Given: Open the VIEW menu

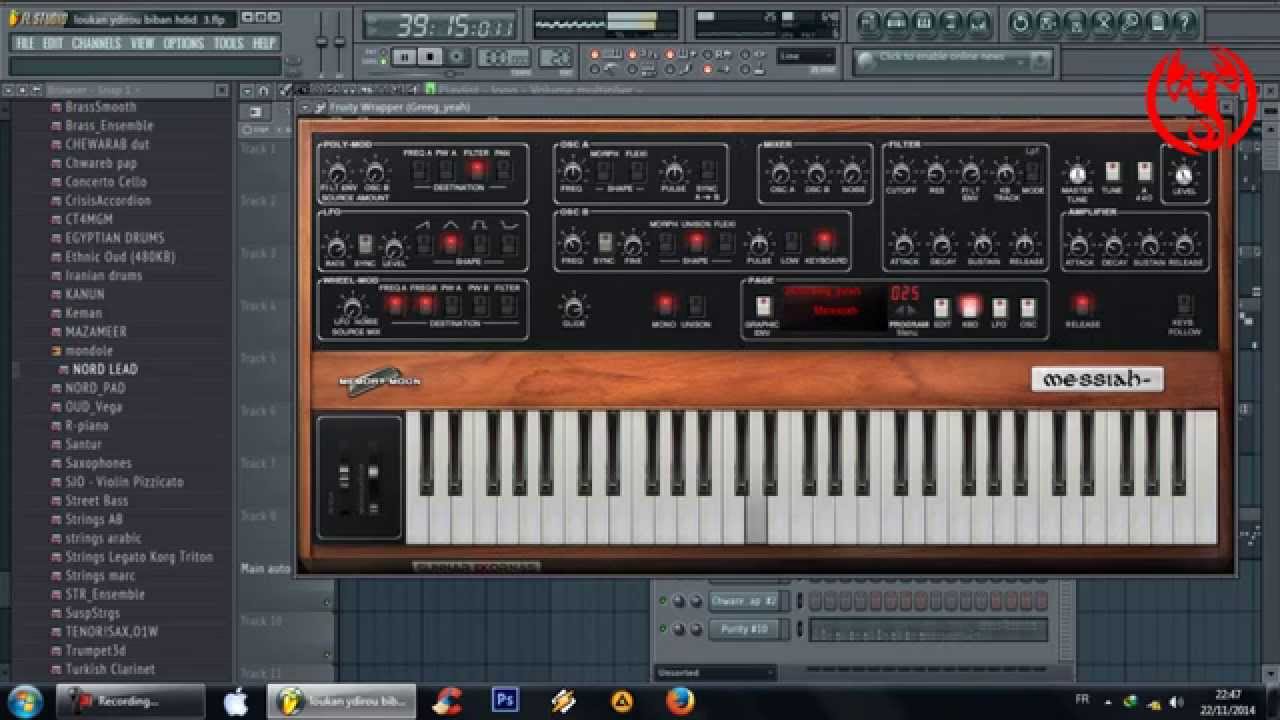Looking at the screenshot, I should (142, 43).
